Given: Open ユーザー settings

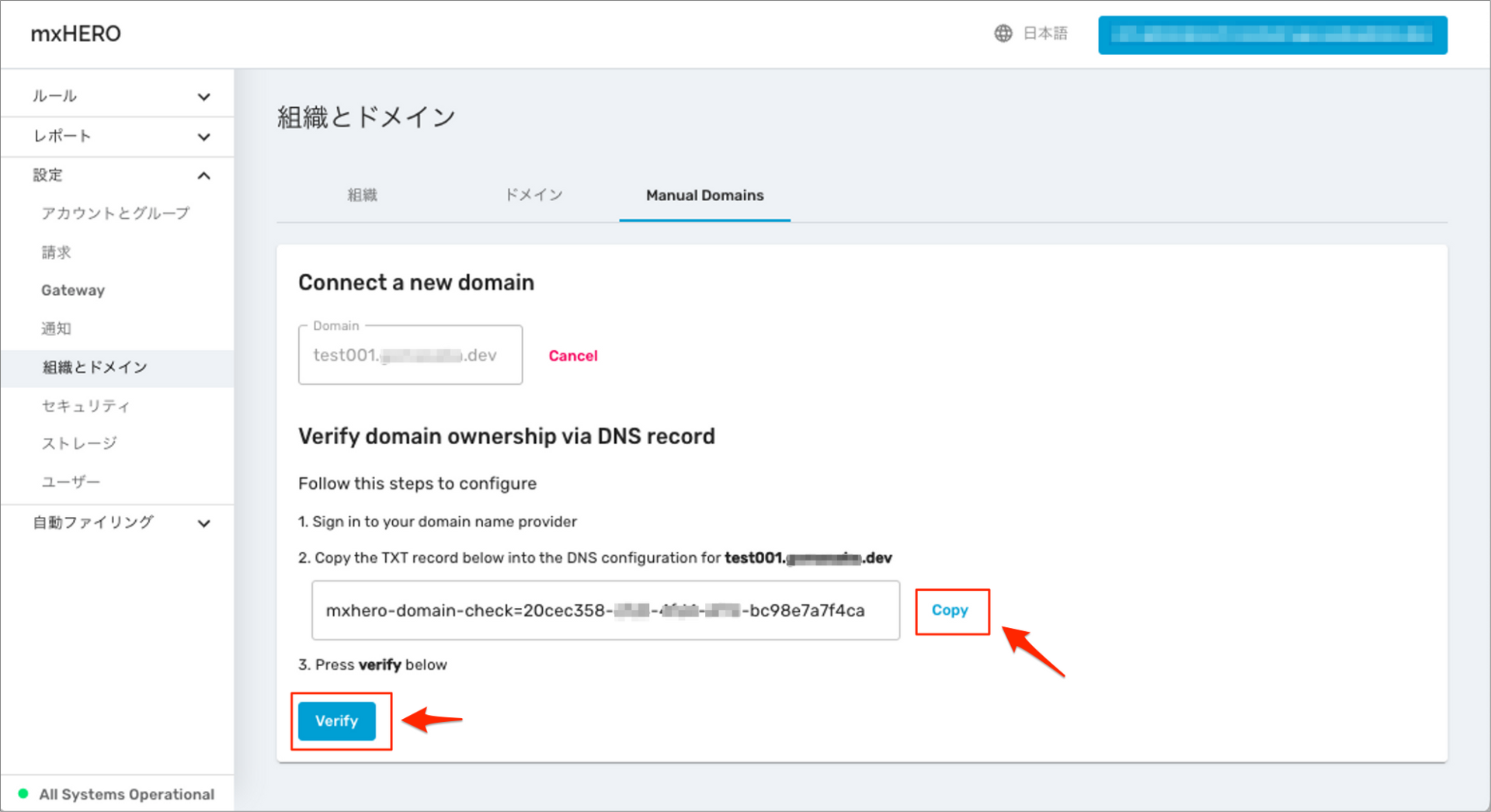Looking at the screenshot, I should point(70,481).
